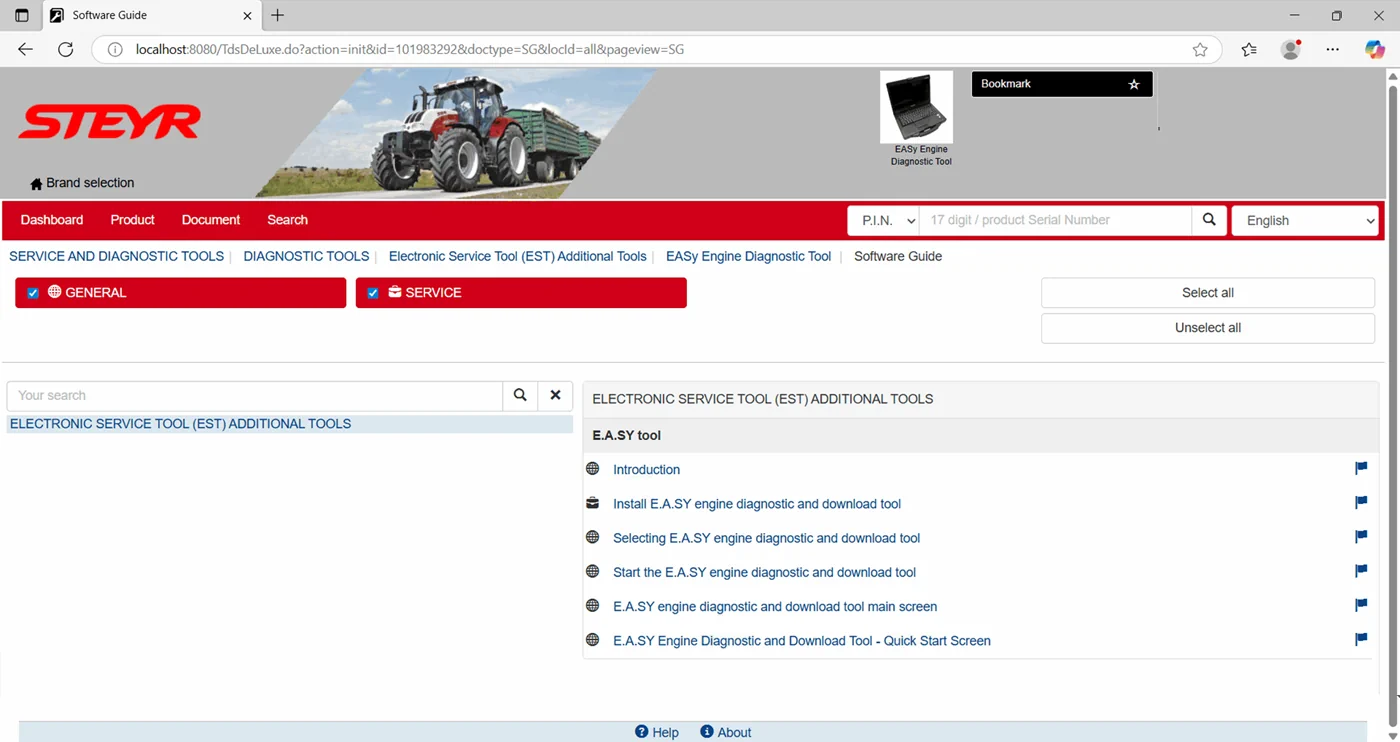View site information icon
This screenshot has width=1400, height=742.
tap(115, 49)
